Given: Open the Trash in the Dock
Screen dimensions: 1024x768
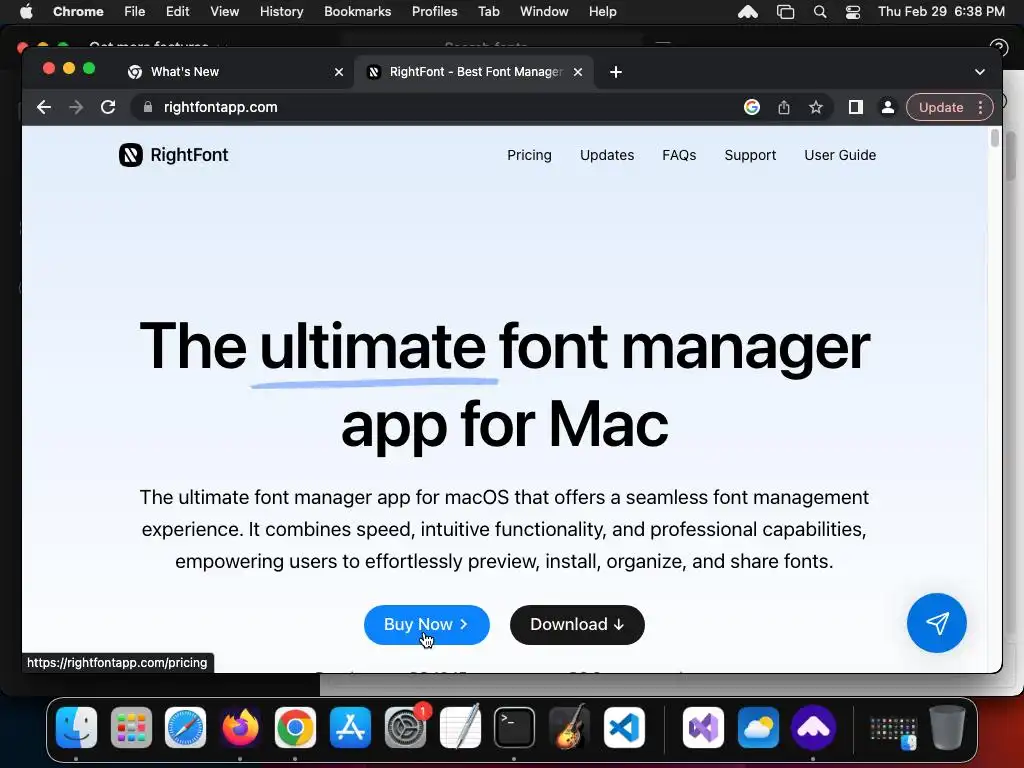Looking at the screenshot, I should click(948, 728).
